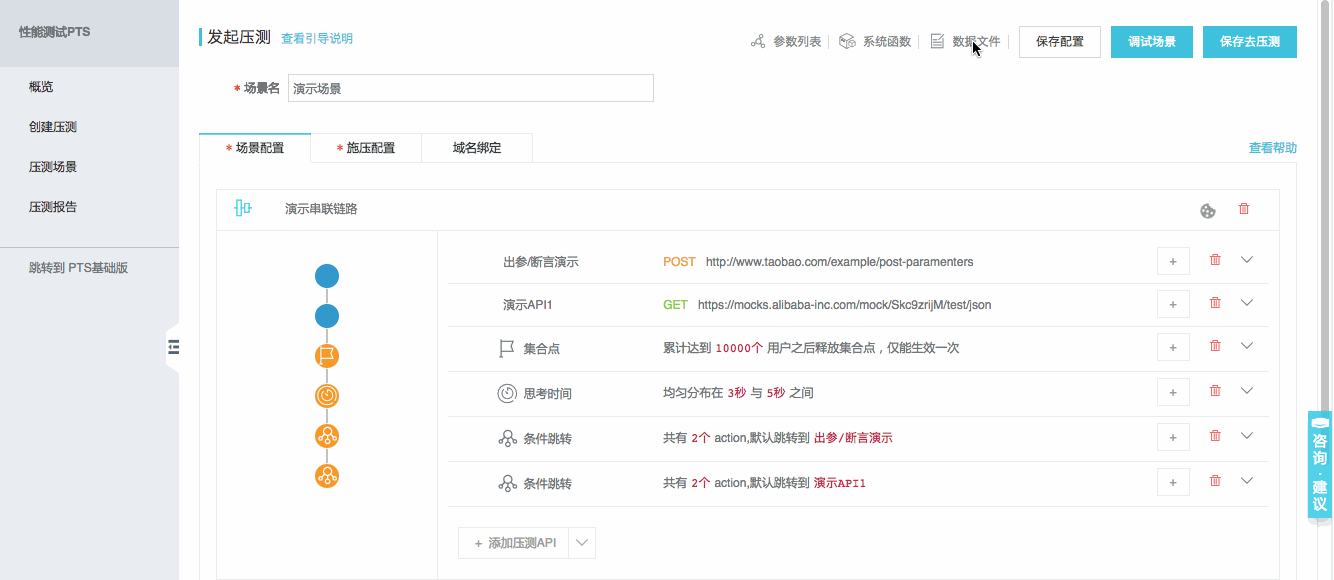Click the 保存去压测 button
This screenshot has width=1334, height=580.
point(1249,41)
